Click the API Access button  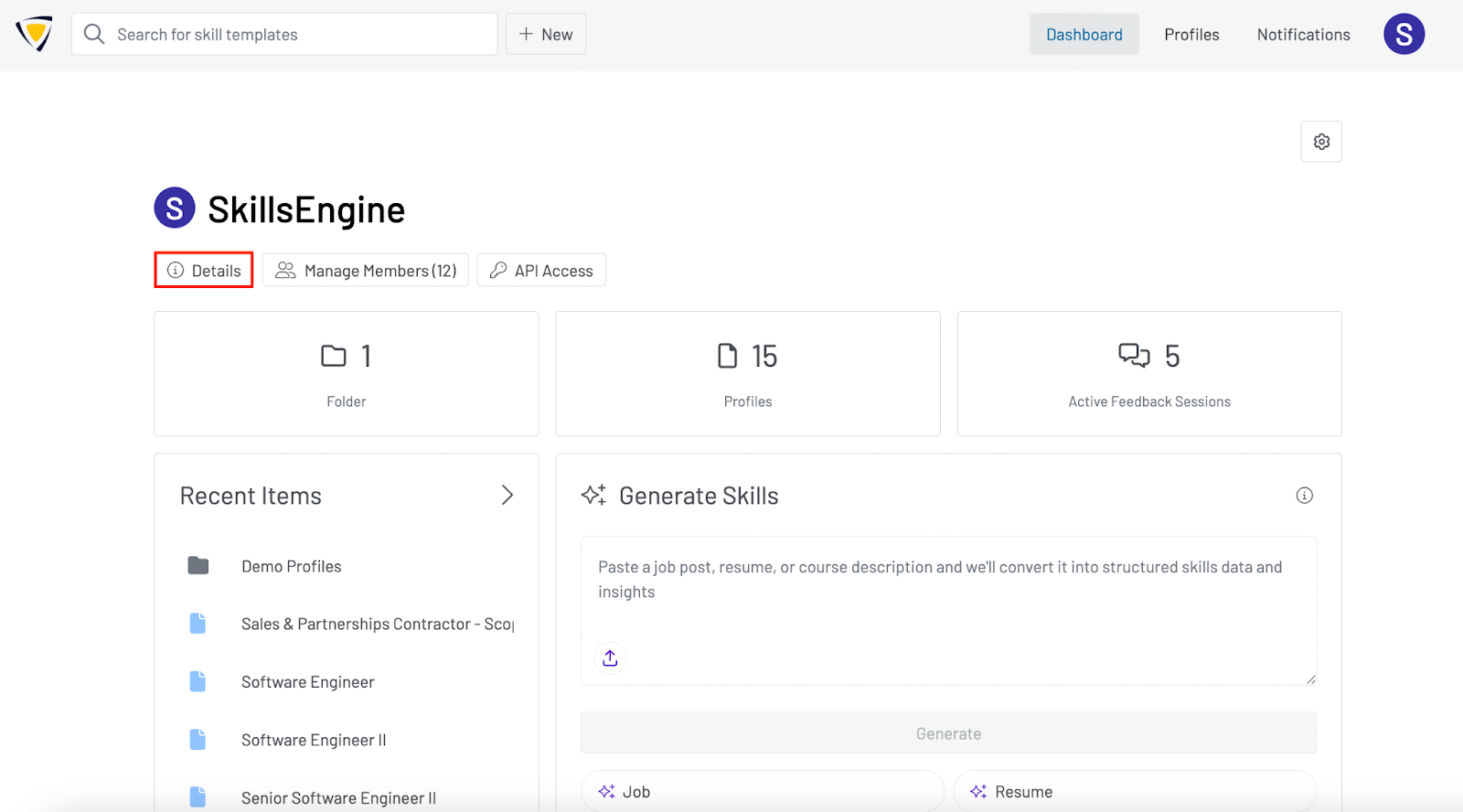(541, 271)
